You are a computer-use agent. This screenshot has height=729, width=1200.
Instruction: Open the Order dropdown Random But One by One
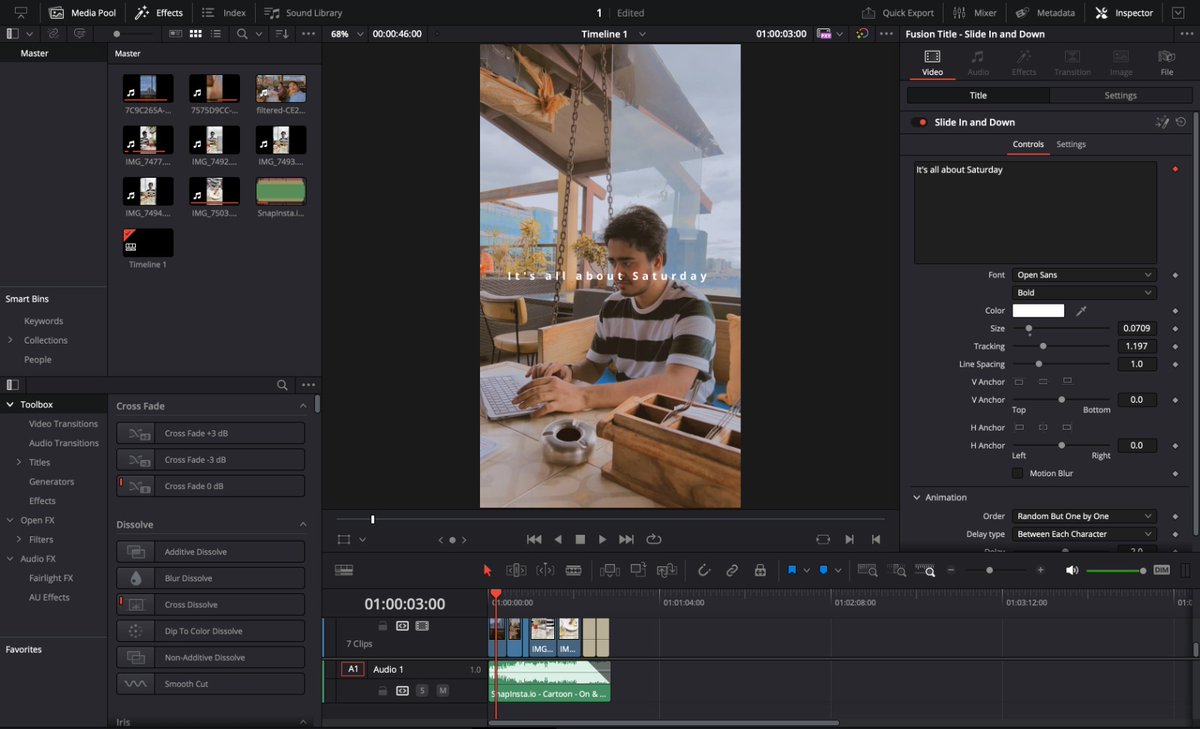[x=1084, y=516]
